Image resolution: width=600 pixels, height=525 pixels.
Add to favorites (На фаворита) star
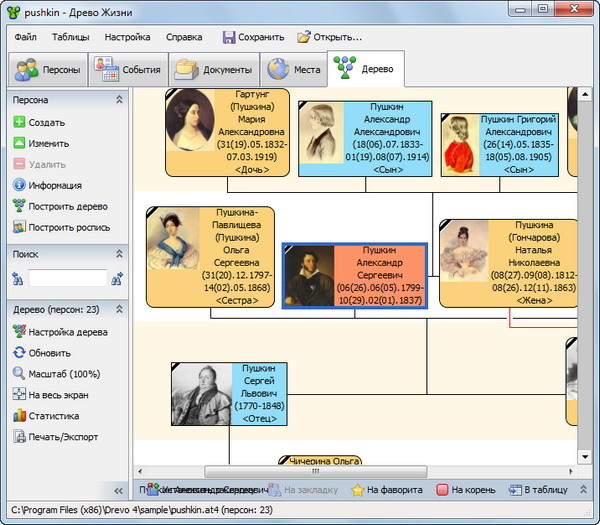[x=357, y=490]
